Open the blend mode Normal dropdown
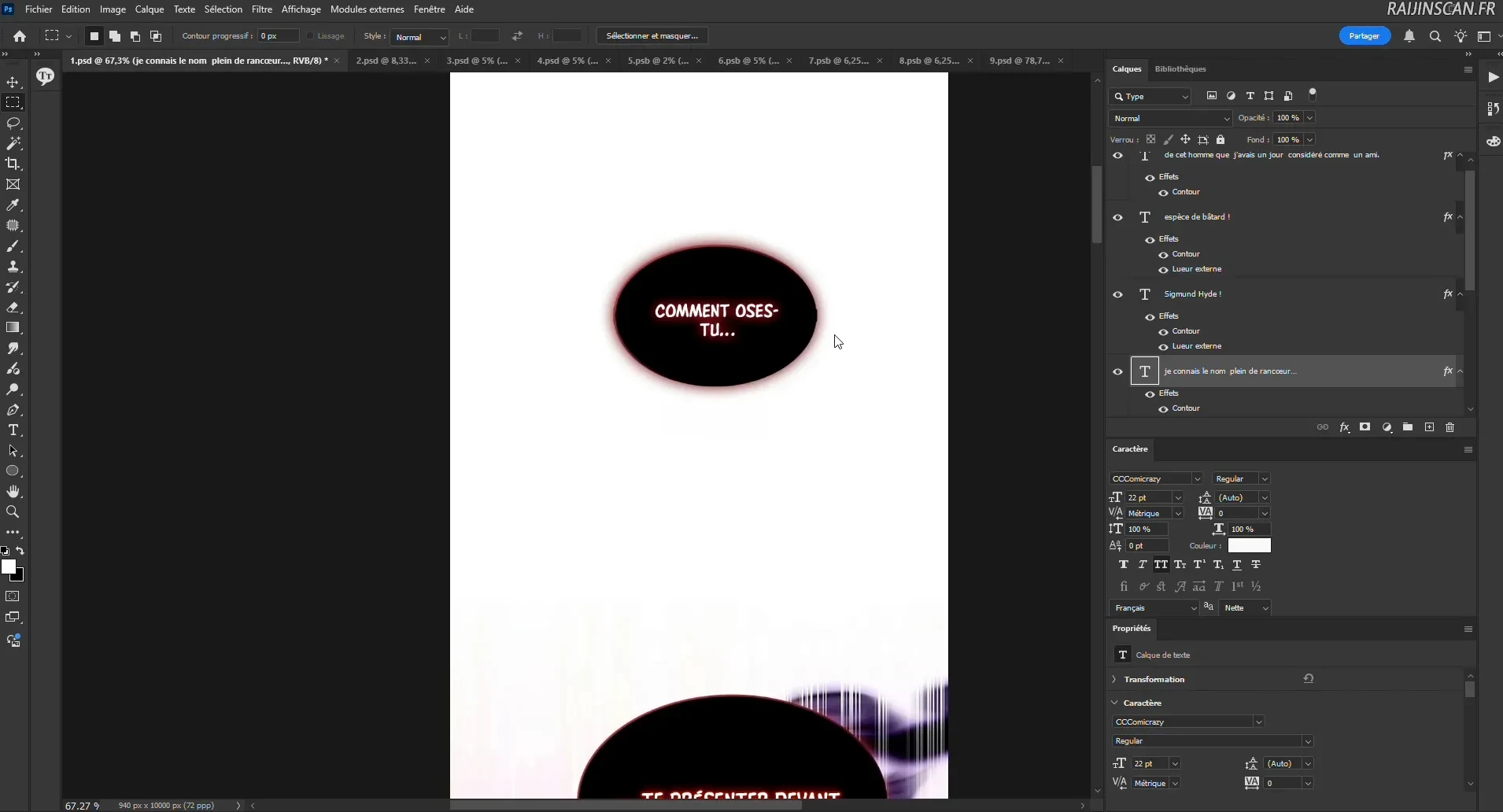Screen dimensions: 1503x812 tap(1170, 118)
